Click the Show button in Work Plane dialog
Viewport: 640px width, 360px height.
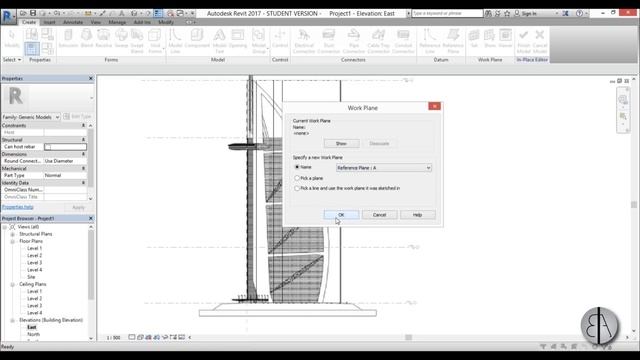tap(341, 143)
